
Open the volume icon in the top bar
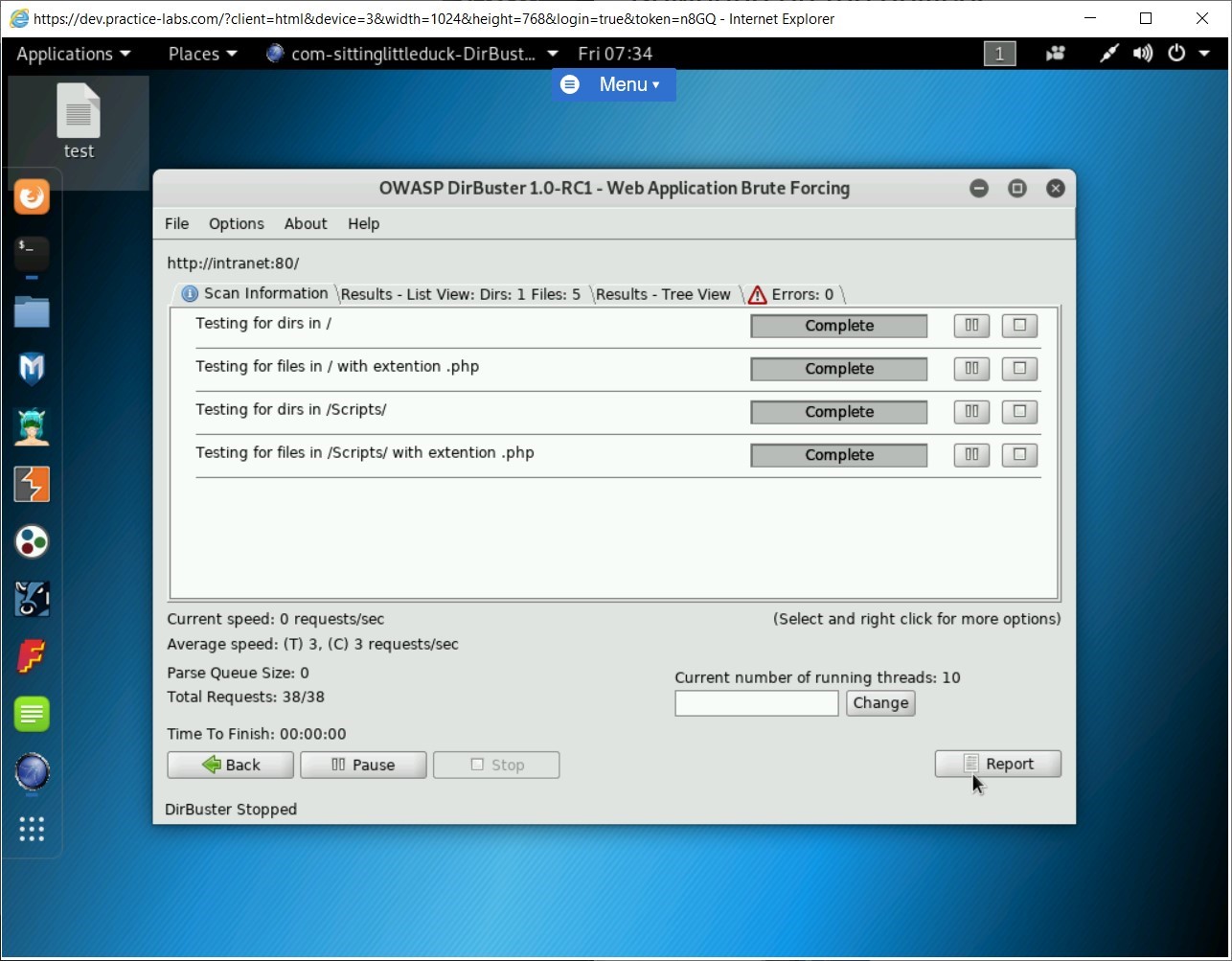tap(1142, 54)
